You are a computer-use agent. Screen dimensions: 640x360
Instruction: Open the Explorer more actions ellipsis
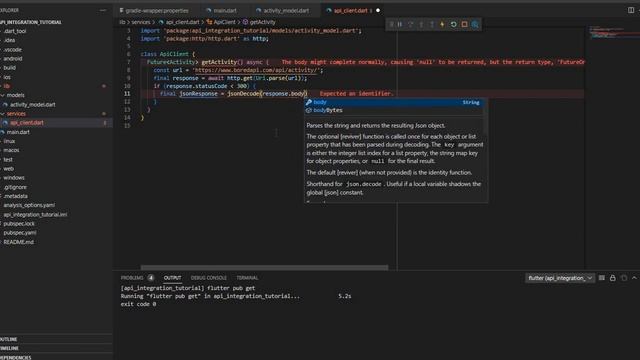(102, 10)
